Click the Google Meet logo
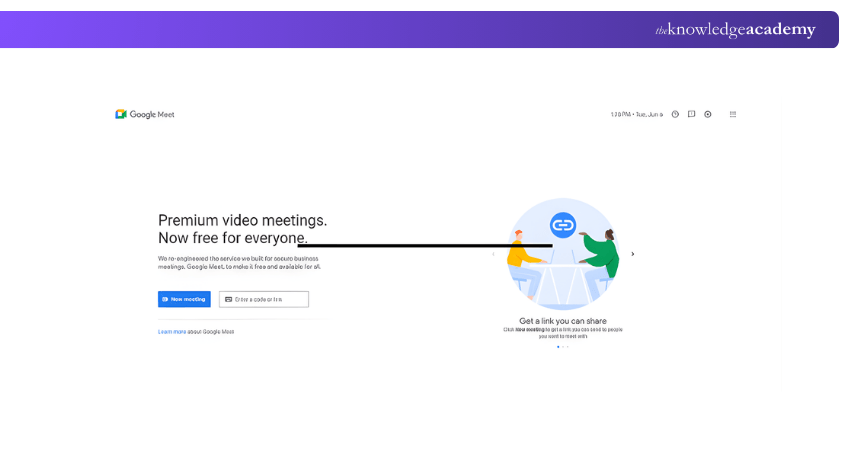Viewport: 850px width, 450px height. click(145, 114)
